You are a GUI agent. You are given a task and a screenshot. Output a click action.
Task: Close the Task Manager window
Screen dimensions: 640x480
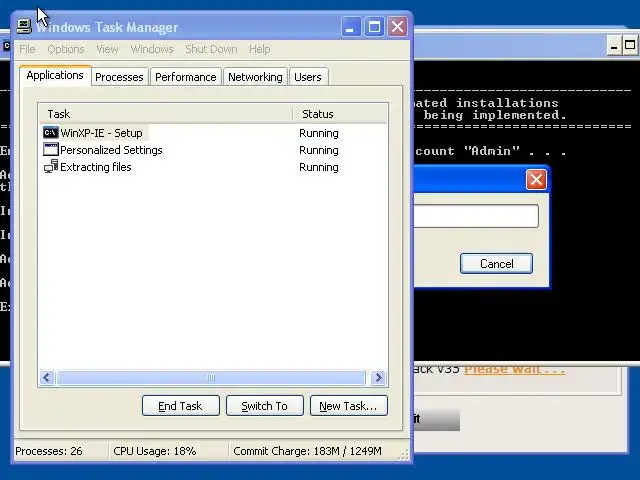point(397,27)
